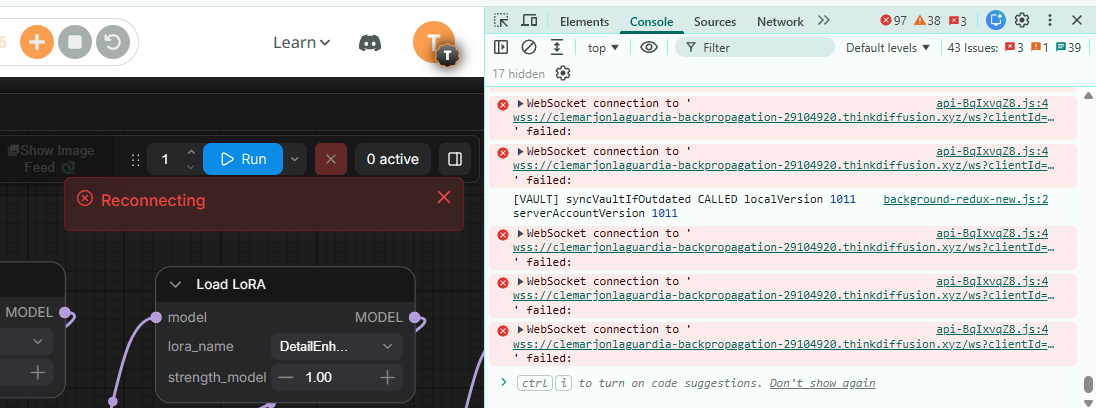Click the console preserve log download icon
Screen dimensions: 1096x408
tap(557, 48)
